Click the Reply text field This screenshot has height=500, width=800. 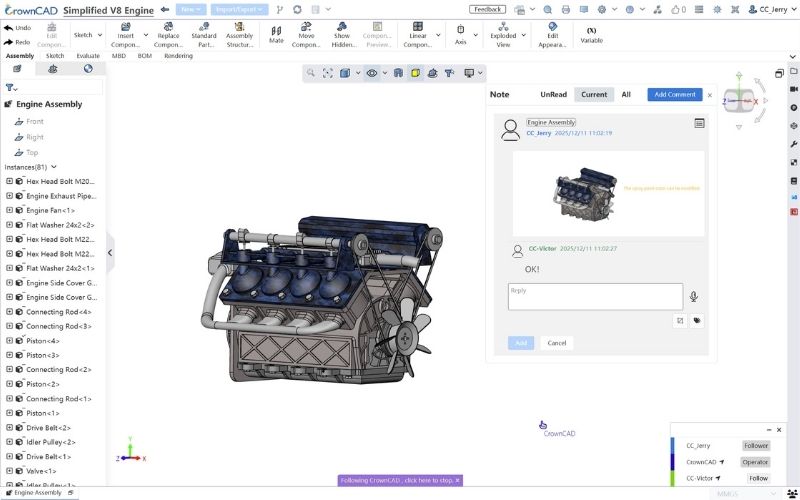595,296
